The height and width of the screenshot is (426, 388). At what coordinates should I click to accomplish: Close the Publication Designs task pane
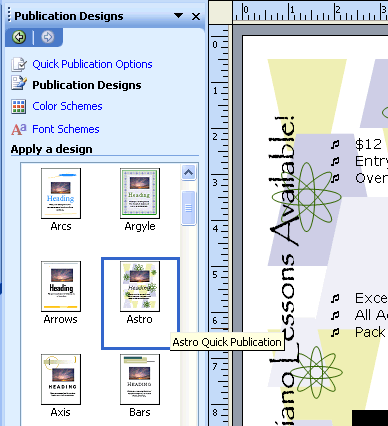[x=196, y=16]
